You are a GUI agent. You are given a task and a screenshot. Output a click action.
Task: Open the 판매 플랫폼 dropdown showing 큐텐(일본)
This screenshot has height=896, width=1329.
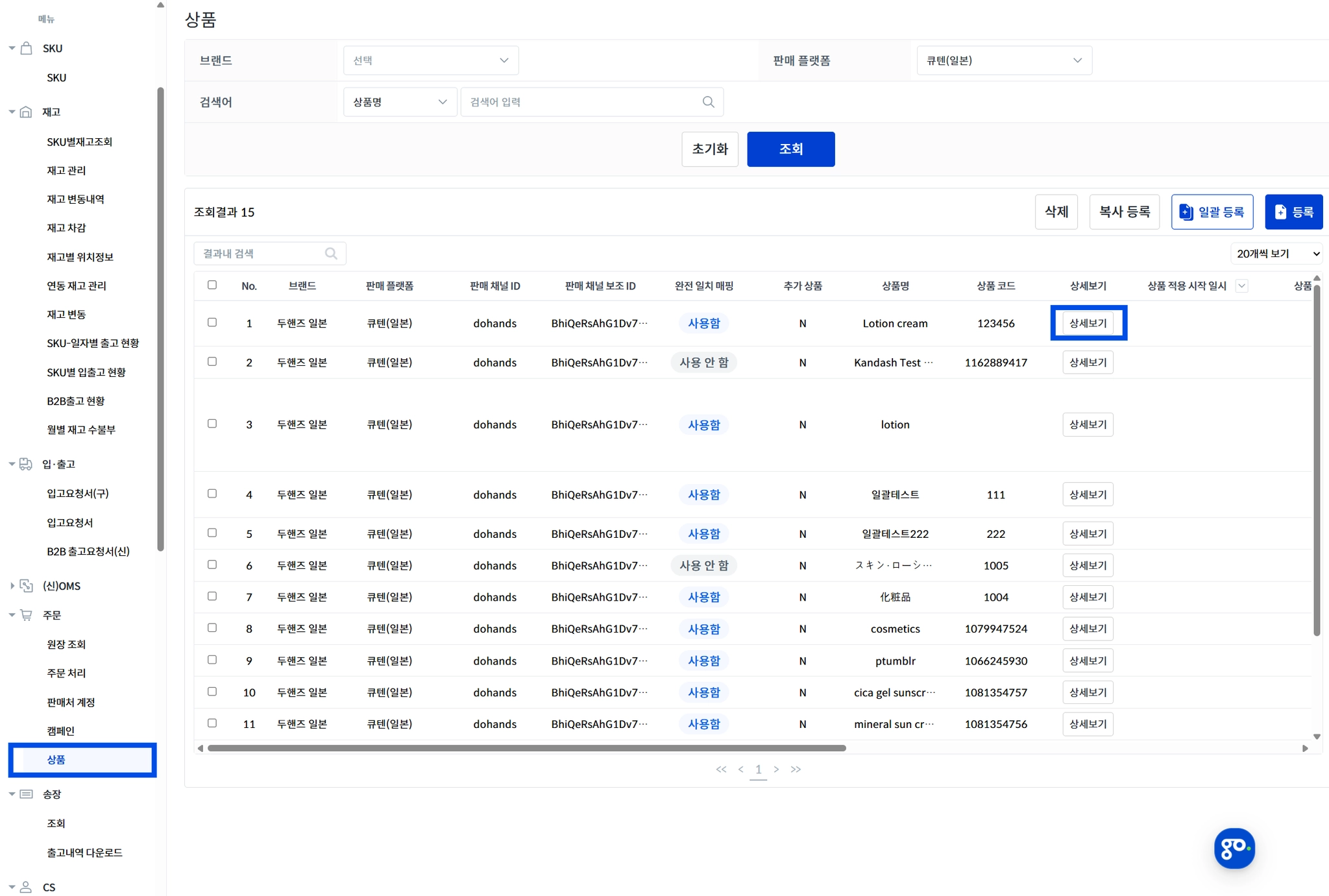1003,60
